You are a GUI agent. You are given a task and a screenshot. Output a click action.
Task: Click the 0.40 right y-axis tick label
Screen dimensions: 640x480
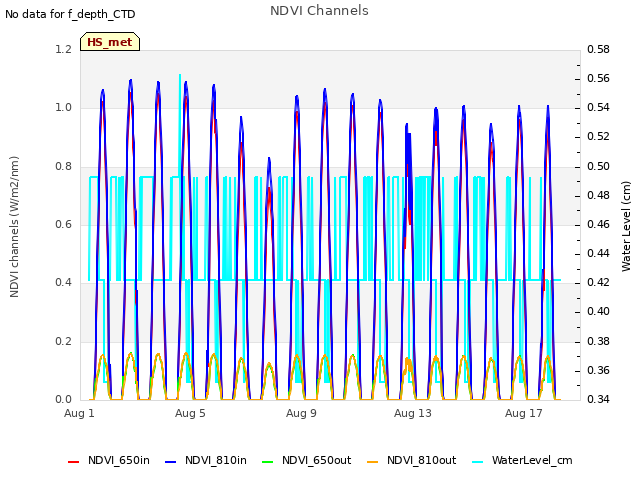[x=598, y=312]
